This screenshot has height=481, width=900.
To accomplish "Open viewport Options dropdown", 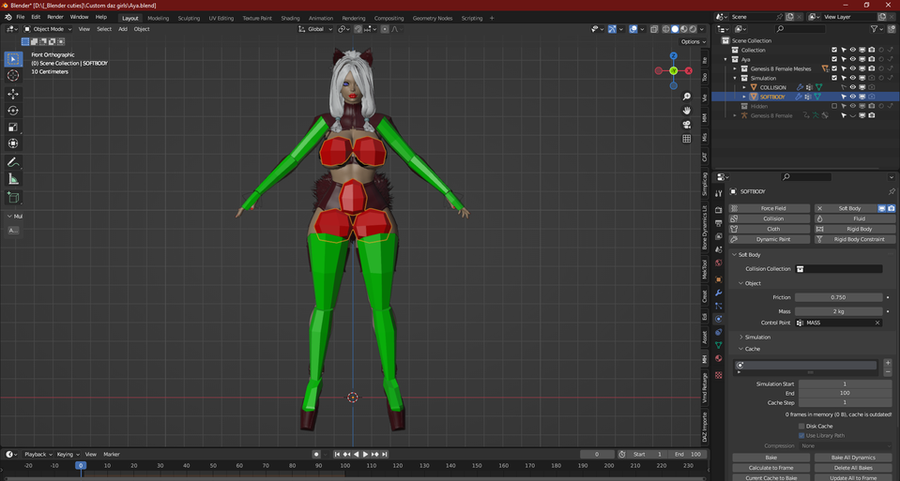I will coord(693,41).
